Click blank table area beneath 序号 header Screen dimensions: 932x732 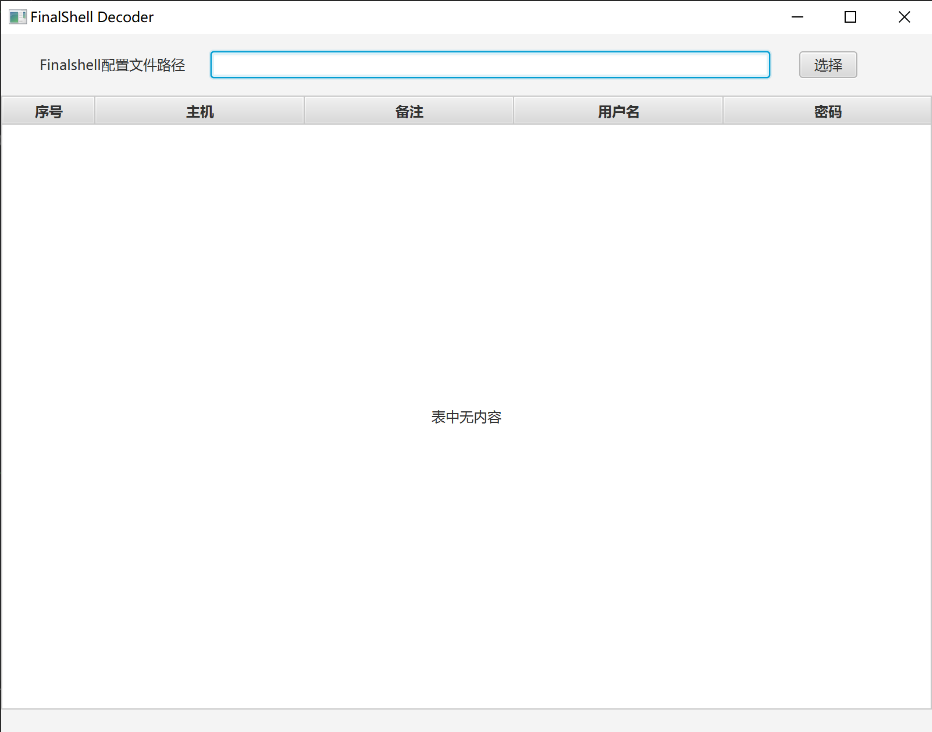[48, 250]
